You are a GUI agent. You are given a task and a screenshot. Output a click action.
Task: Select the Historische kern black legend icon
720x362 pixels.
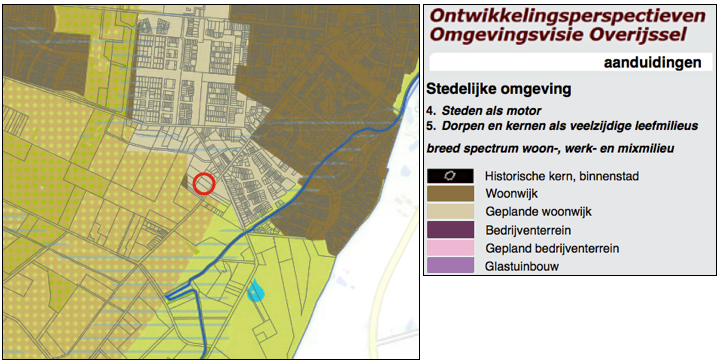pyautogui.click(x=450, y=176)
